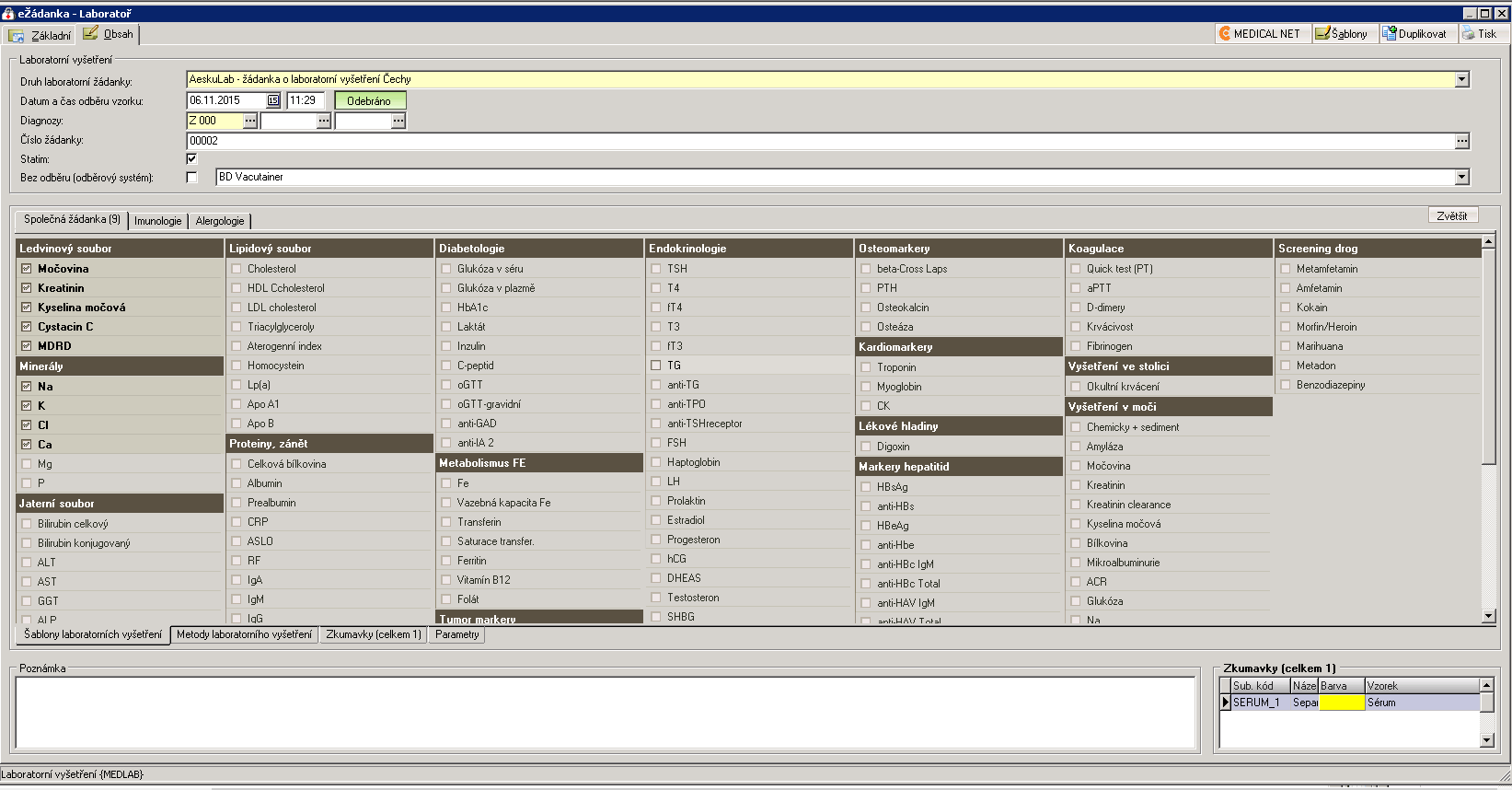
Task: Click the time field showing 11:29
Action: (305, 100)
